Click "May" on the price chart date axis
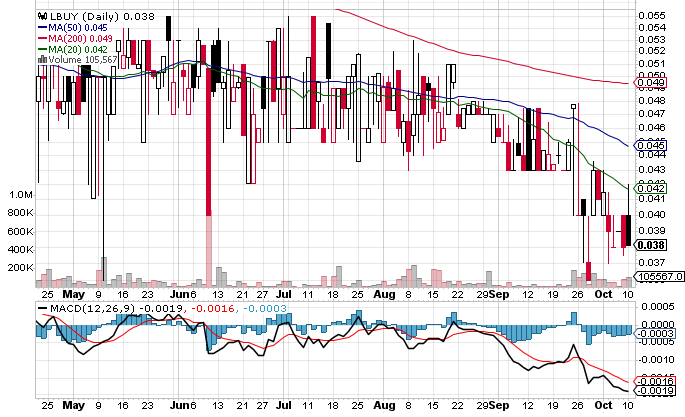Viewport: 685px width, 417px height. pyautogui.click(x=73, y=294)
